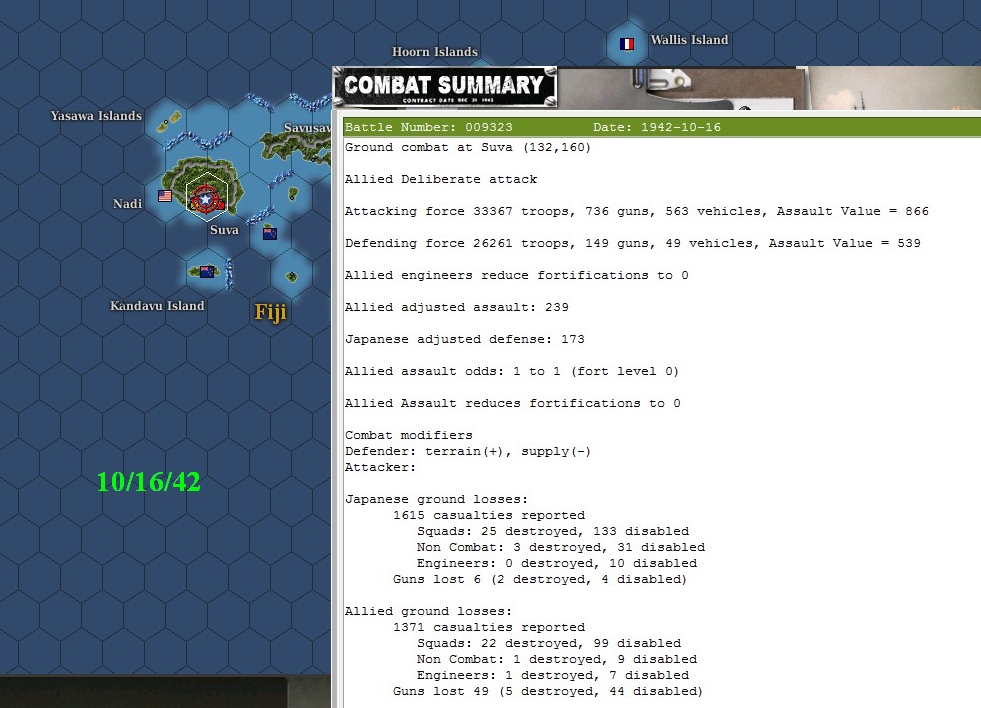Click the Ground combat at Suva line

click(468, 148)
